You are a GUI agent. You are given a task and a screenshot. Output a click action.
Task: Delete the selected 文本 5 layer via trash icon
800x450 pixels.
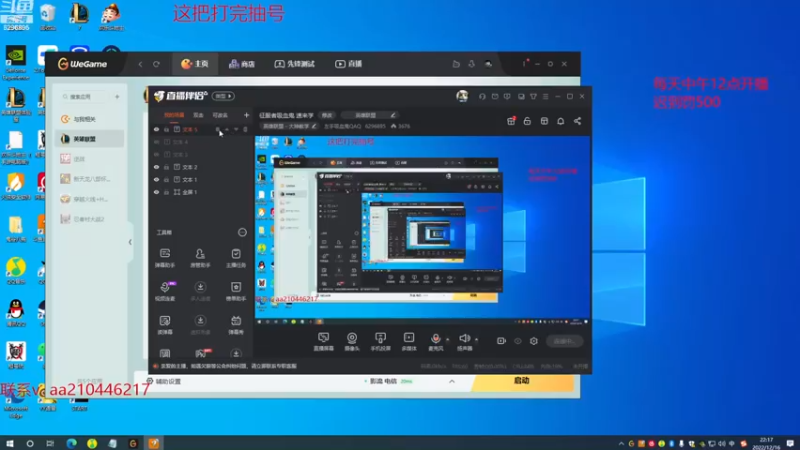245,130
